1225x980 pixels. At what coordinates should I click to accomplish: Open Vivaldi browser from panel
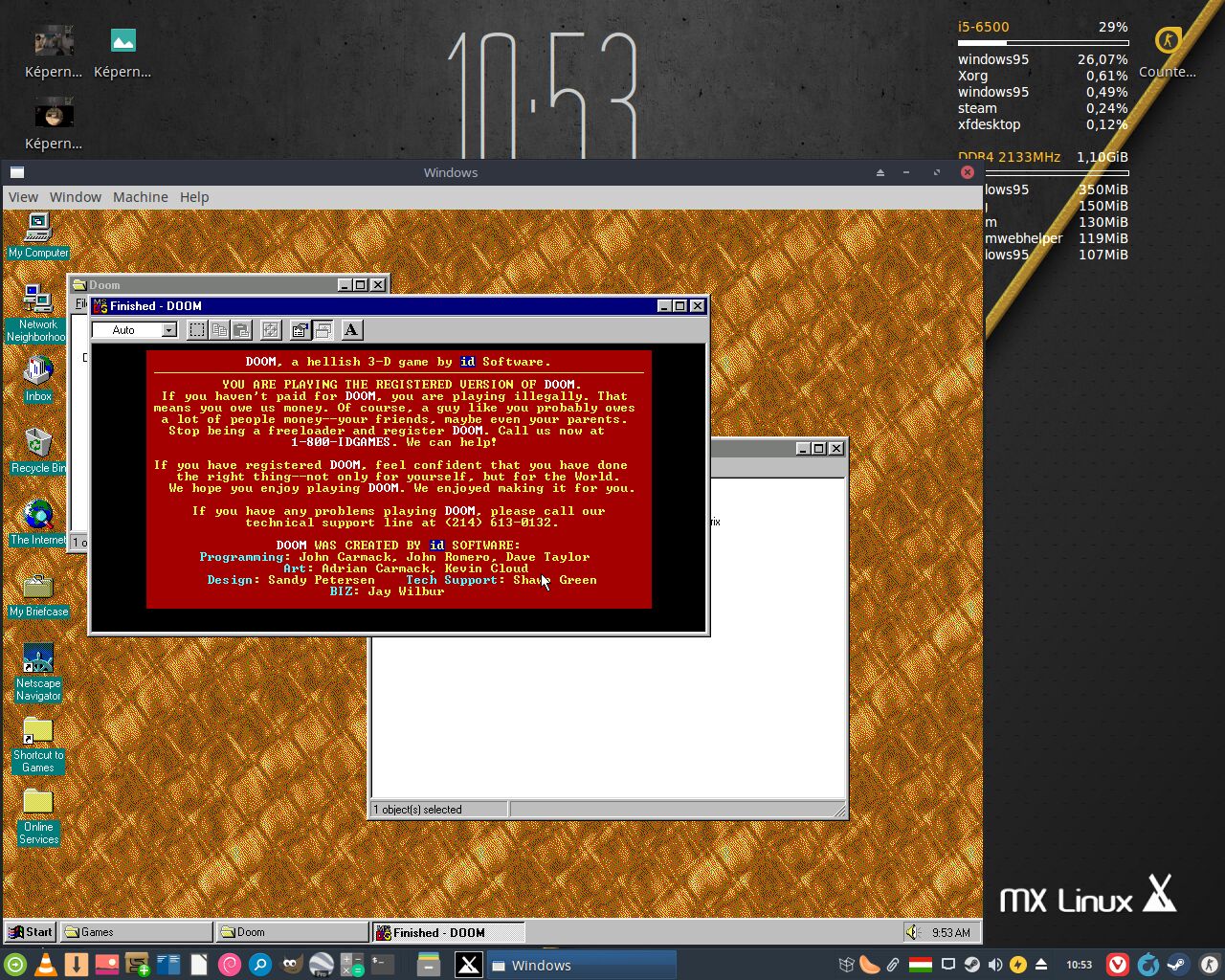coord(1118,965)
